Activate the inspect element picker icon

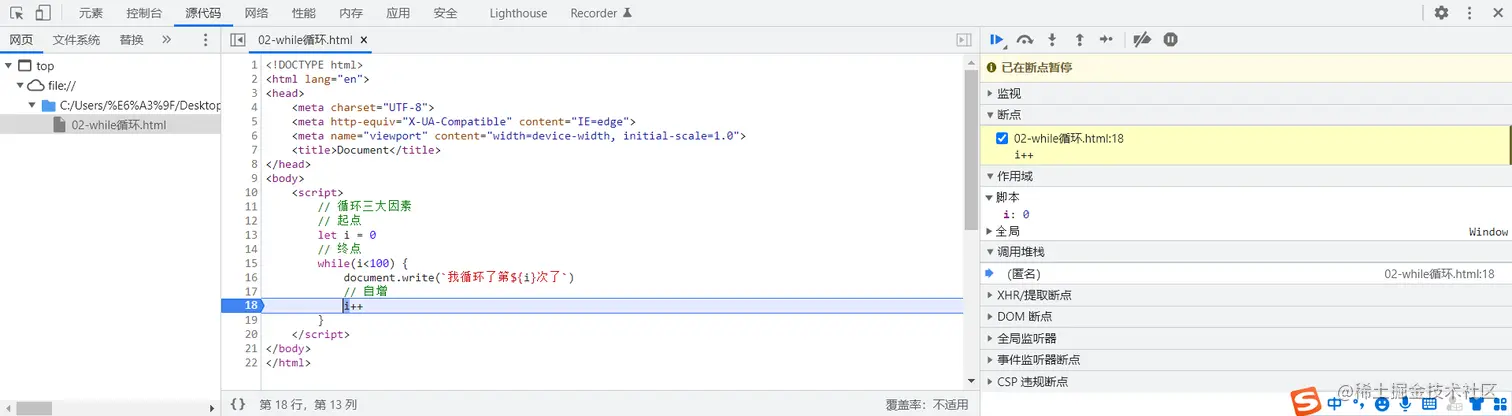17,13
